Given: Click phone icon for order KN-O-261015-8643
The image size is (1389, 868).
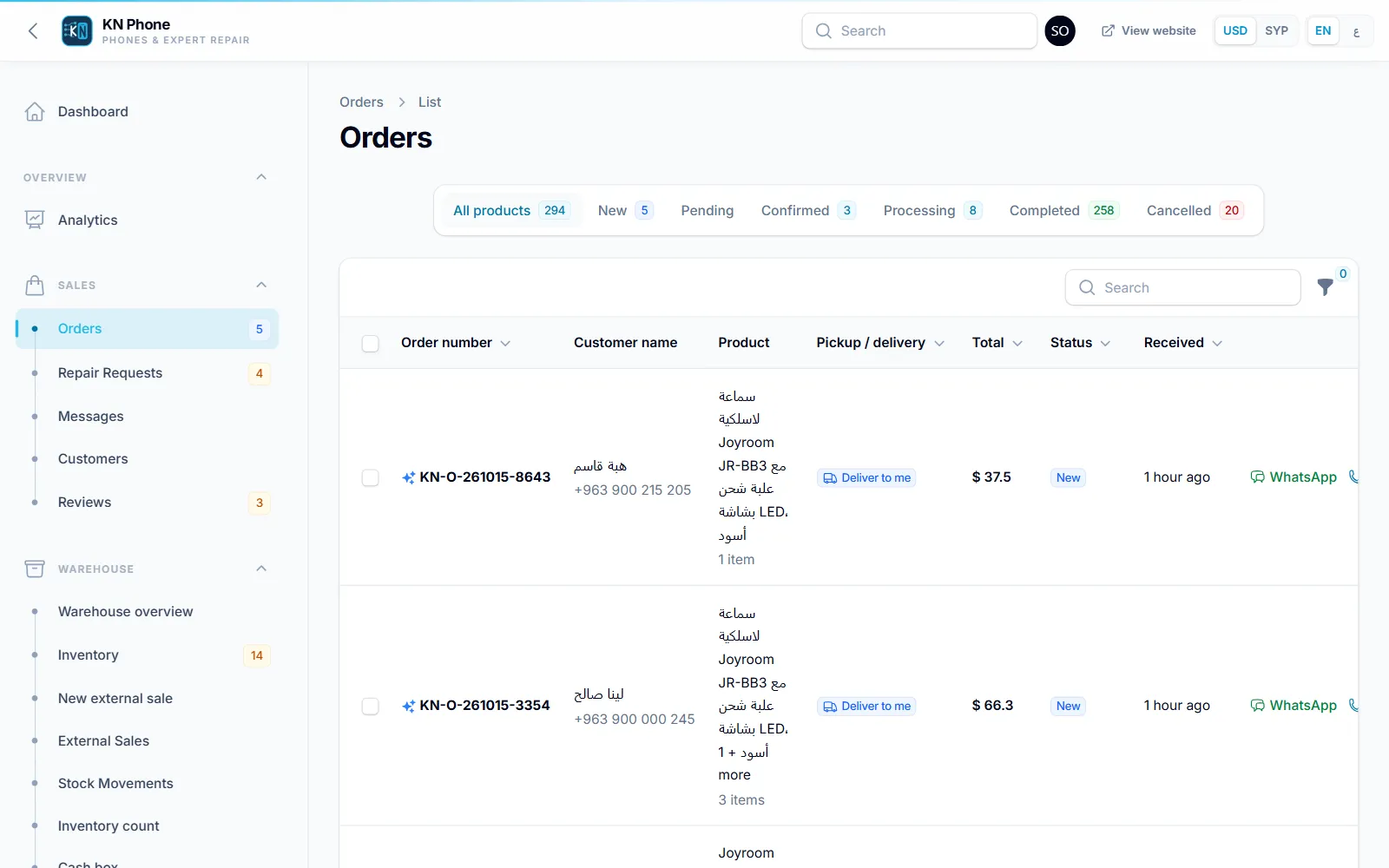Looking at the screenshot, I should pos(1353,477).
